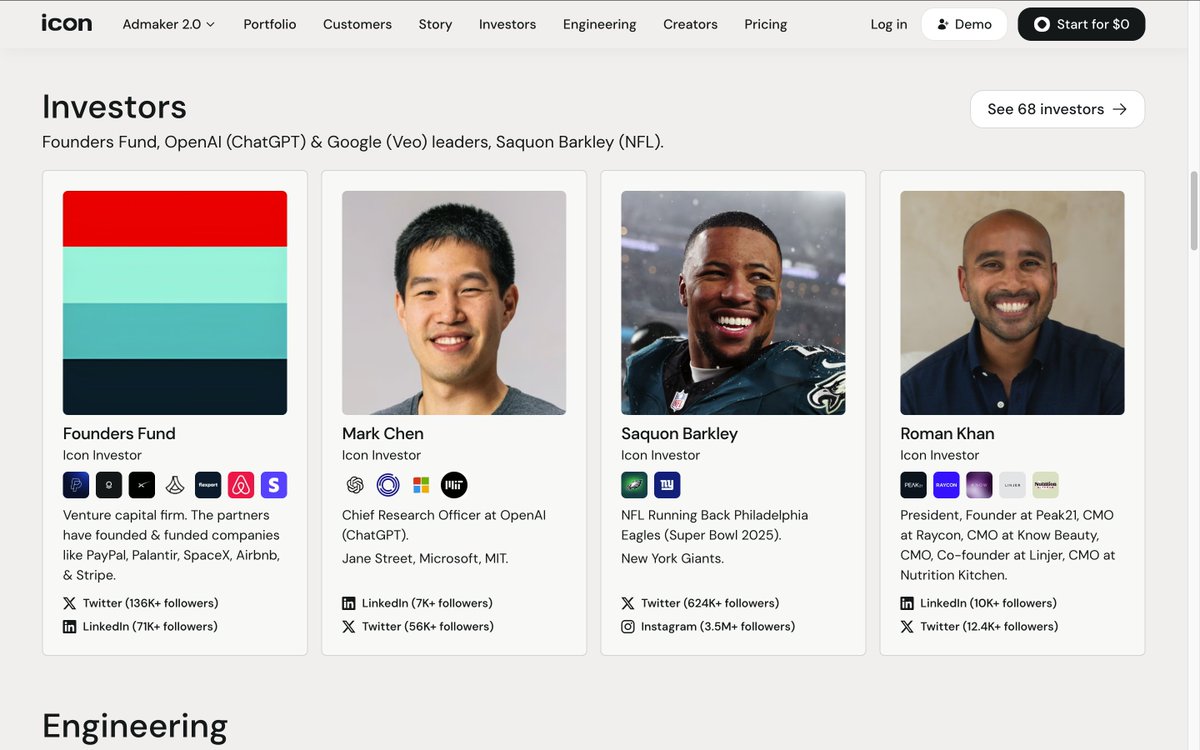Image resolution: width=1200 pixels, height=750 pixels.
Task: Click 'Jane Street, Microsoft, MIT.' text
Action: tap(425, 558)
